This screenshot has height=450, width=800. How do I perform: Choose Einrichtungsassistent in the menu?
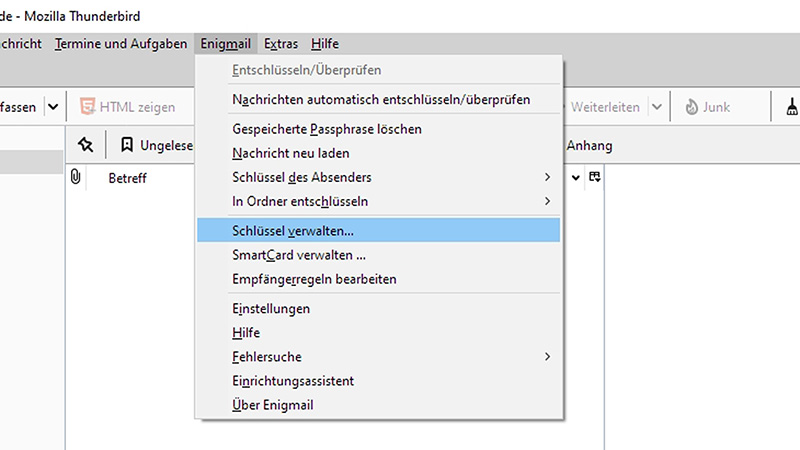tap(293, 381)
